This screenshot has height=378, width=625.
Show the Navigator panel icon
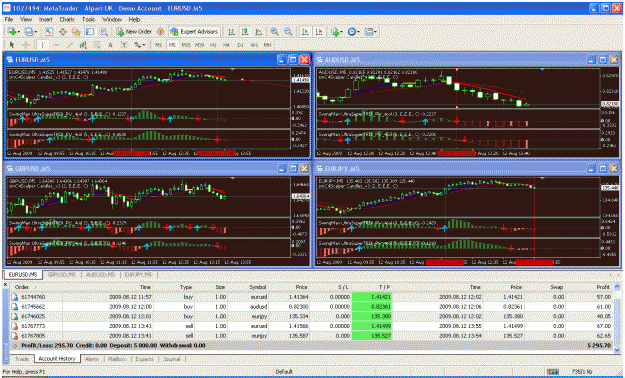tap(76, 32)
